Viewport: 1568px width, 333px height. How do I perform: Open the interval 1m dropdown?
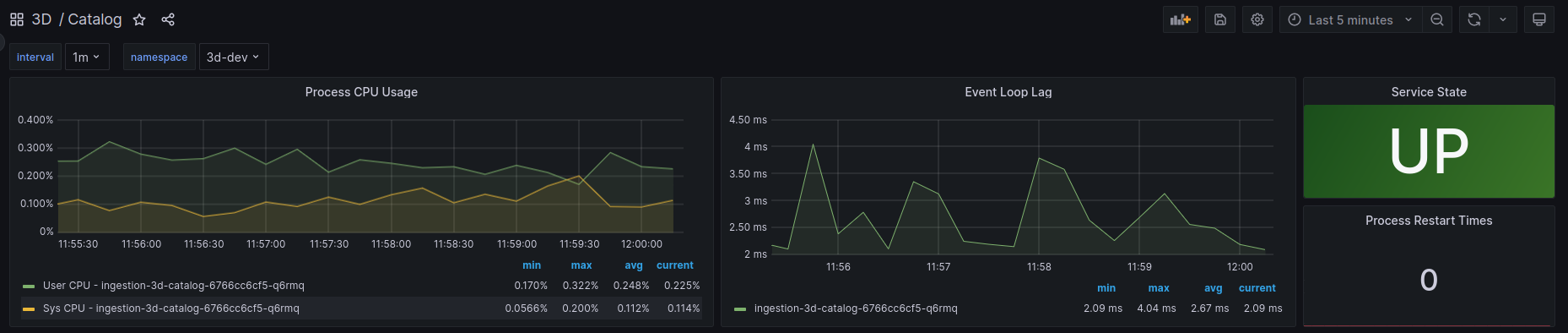[x=87, y=57]
